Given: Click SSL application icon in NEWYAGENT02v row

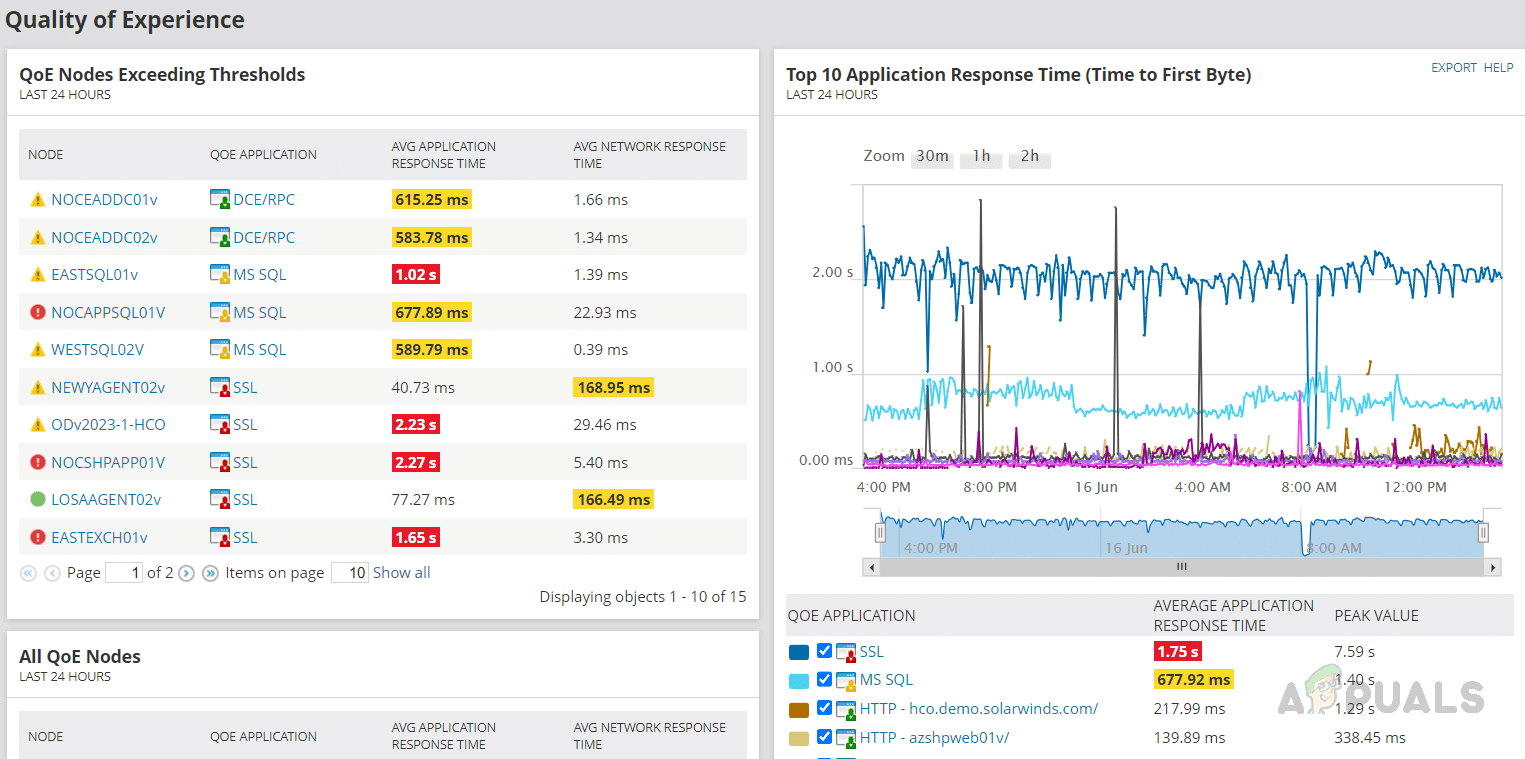Looking at the screenshot, I should [220, 388].
